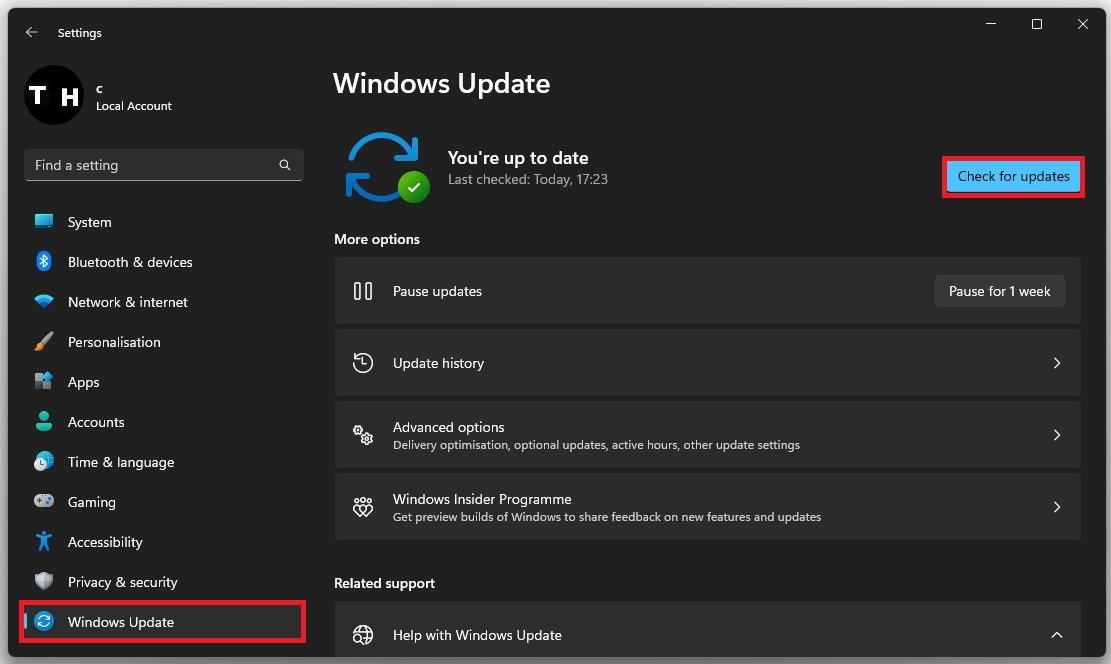Go to Accounts settings page

coord(96,422)
